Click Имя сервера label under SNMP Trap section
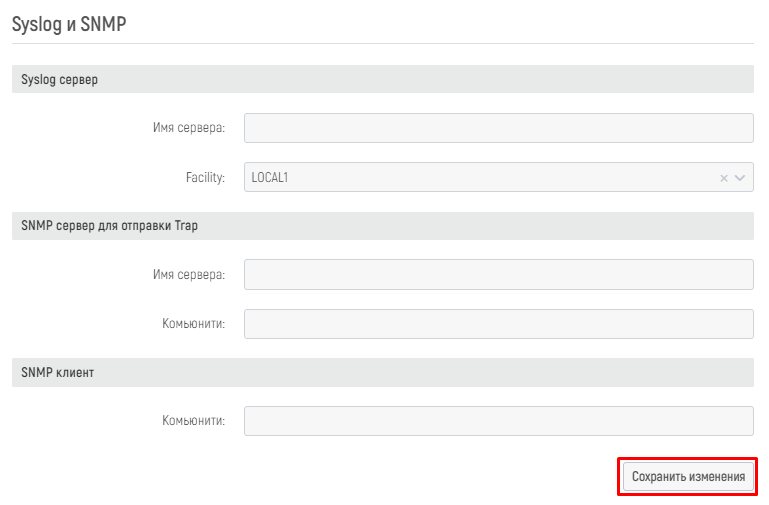The image size is (769, 505). 189,275
